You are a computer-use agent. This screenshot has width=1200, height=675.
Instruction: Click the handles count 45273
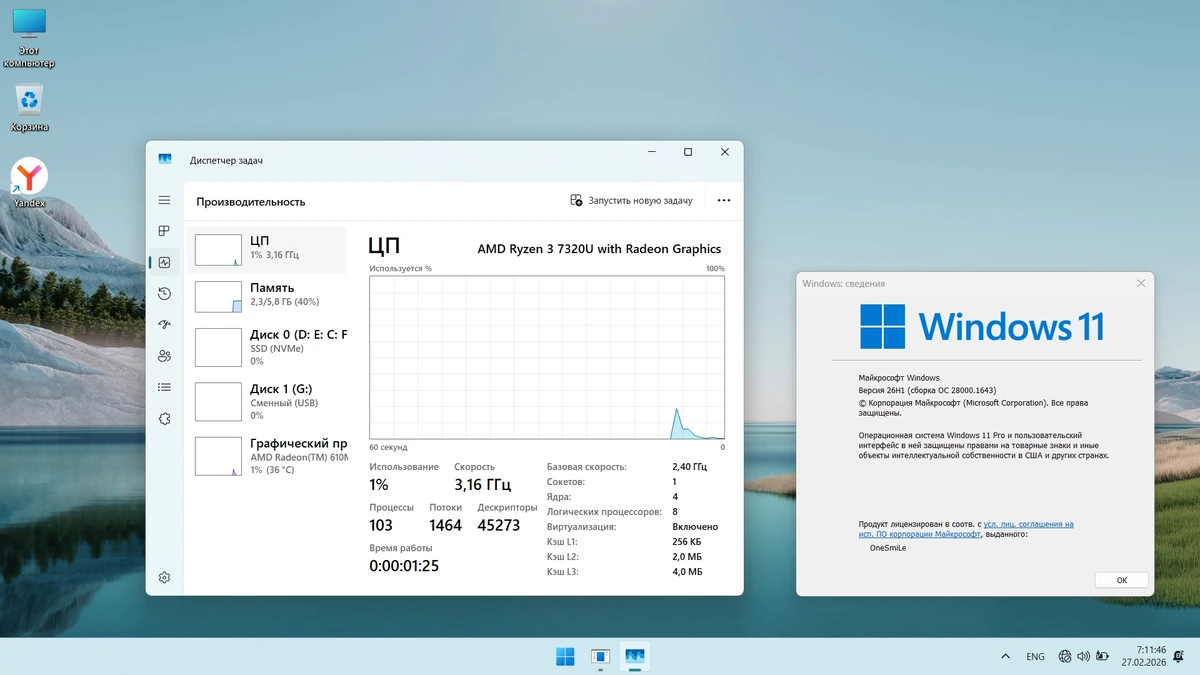click(x=499, y=525)
